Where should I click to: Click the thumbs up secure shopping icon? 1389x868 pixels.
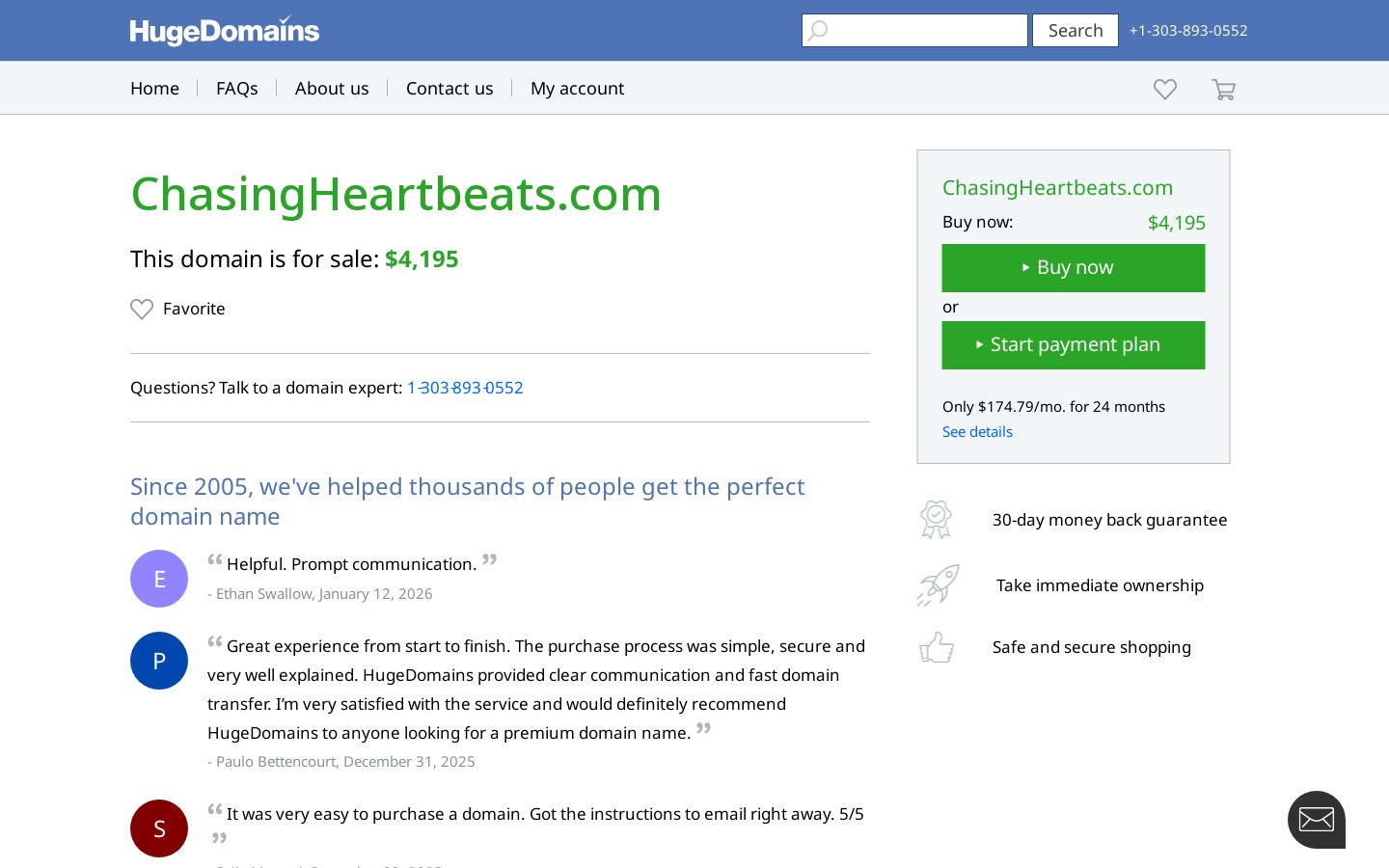[937, 647]
